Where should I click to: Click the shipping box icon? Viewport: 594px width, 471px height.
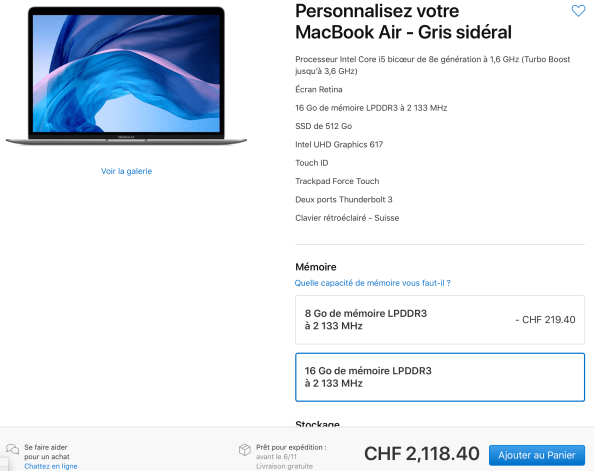(x=245, y=450)
